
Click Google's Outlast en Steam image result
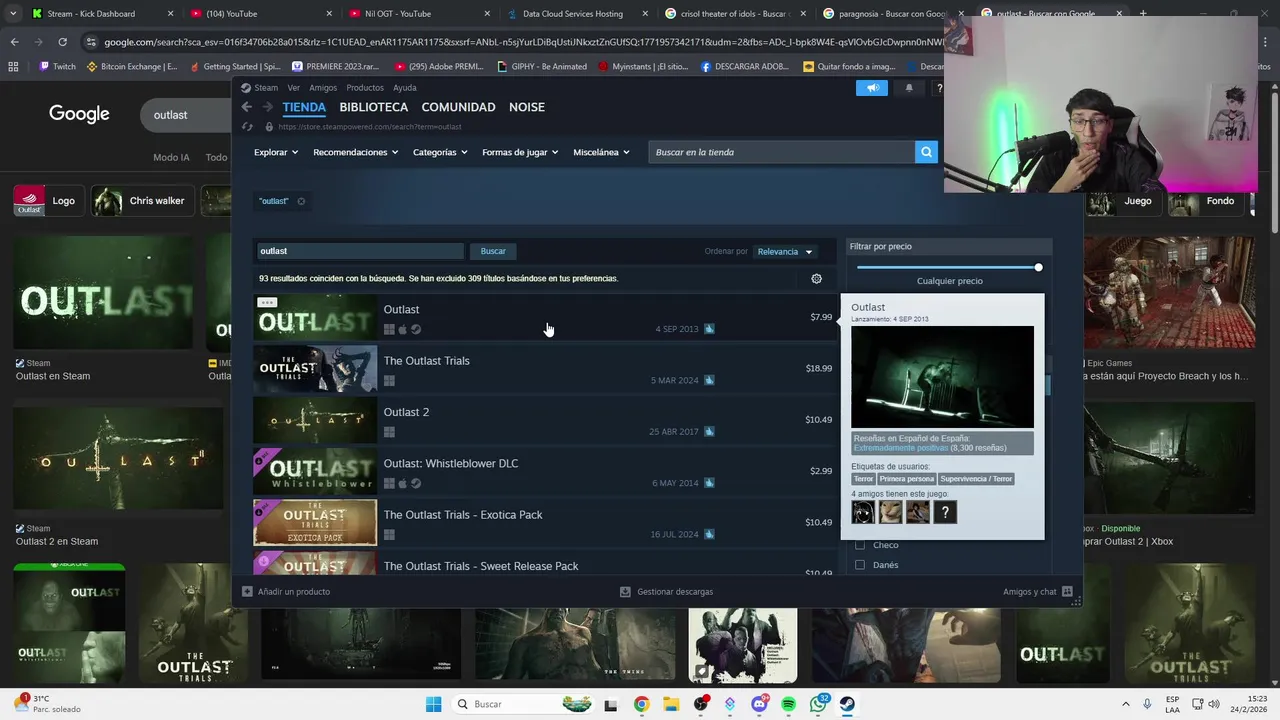[x=103, y=294]
